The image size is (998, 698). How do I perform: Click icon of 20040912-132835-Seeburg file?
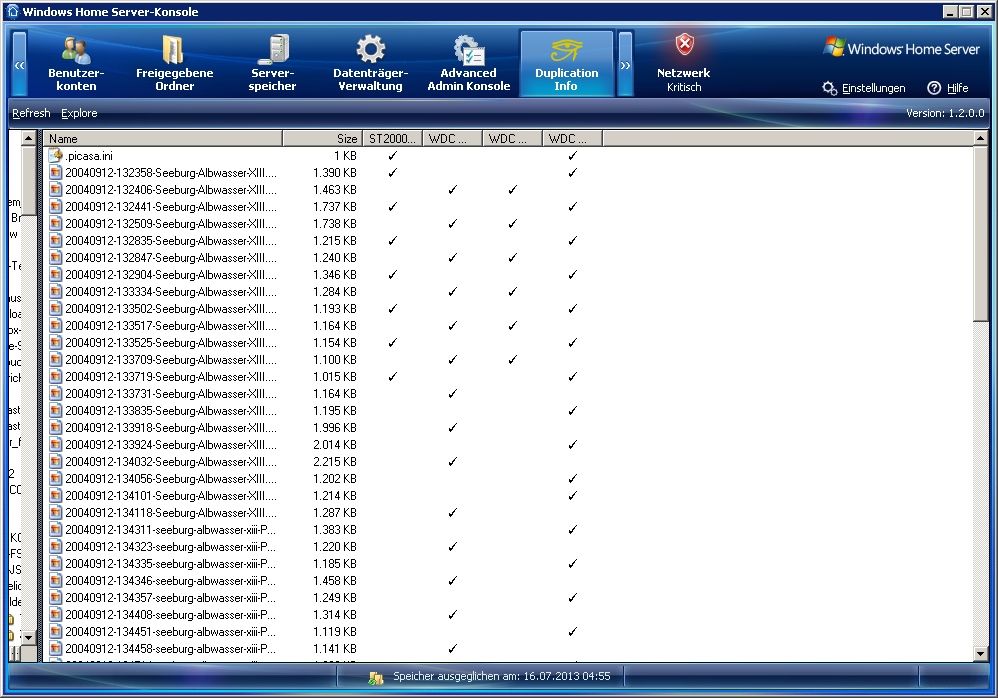[55, 241]
